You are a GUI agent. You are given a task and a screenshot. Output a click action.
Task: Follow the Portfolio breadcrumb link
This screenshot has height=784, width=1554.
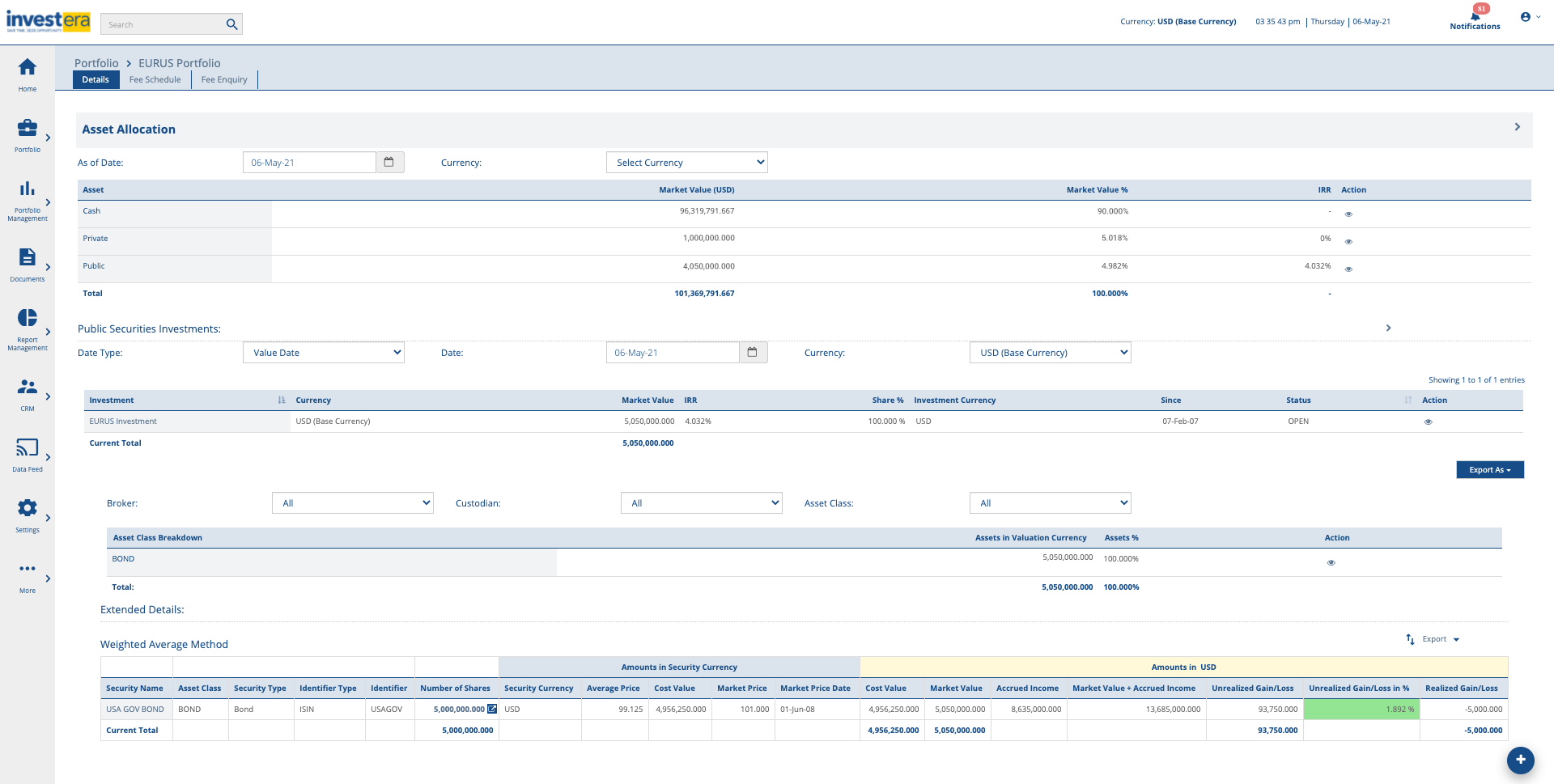(x=96, y=62)
